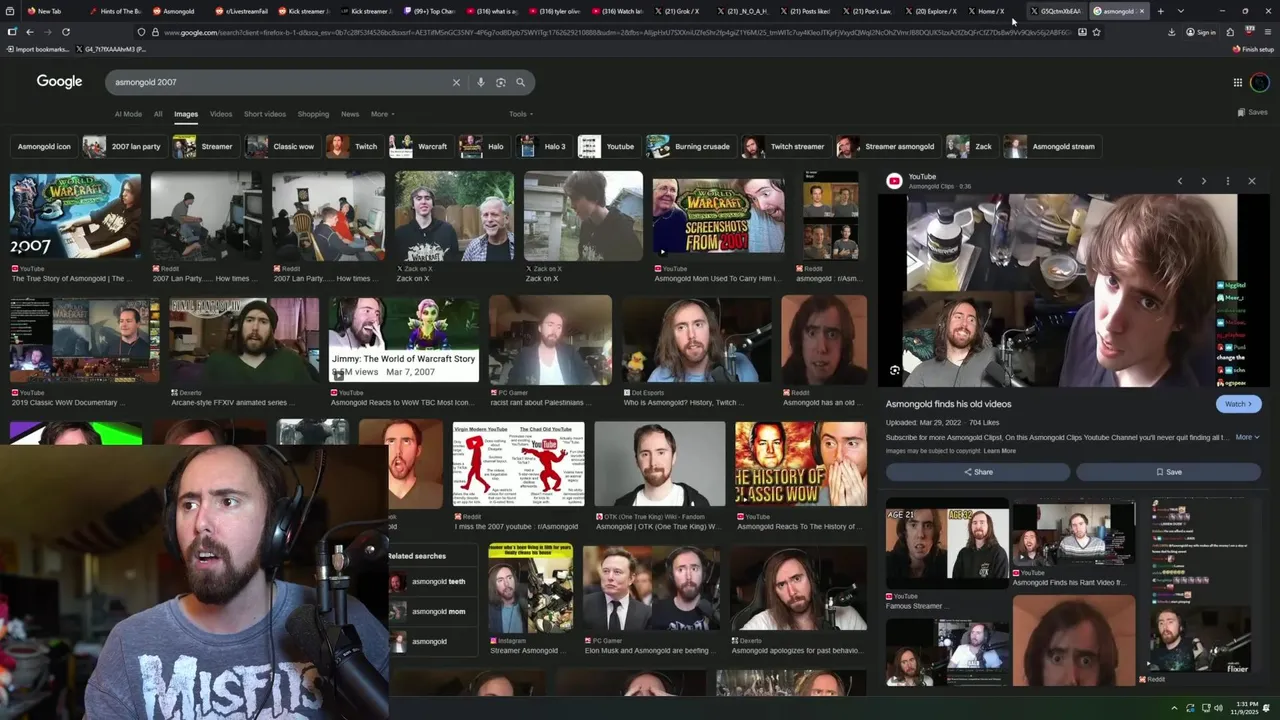Switch to Shopping tab
Viewport: 1280px width, 720px height.
coord(313,114)
